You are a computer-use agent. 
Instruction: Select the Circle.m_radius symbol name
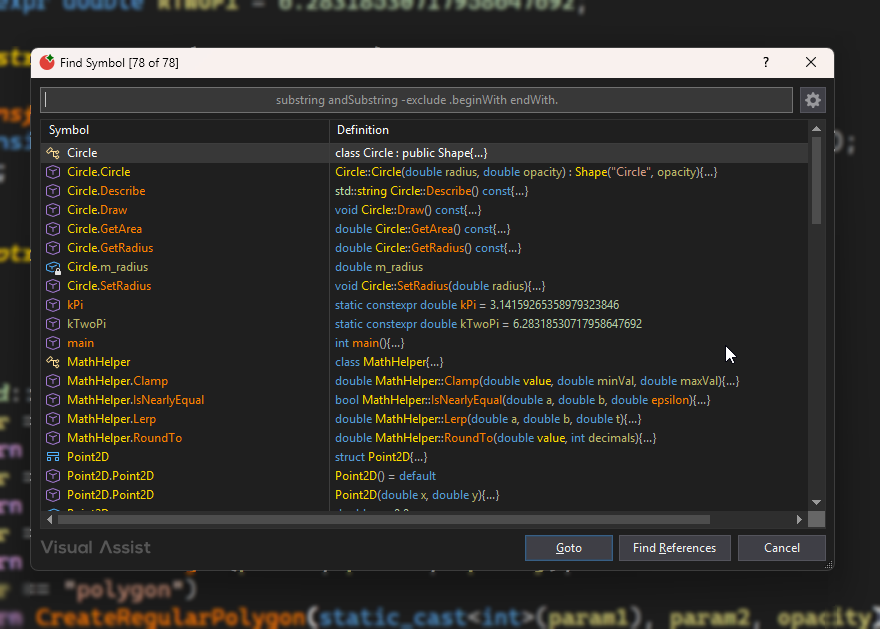[x=108, y=267]
